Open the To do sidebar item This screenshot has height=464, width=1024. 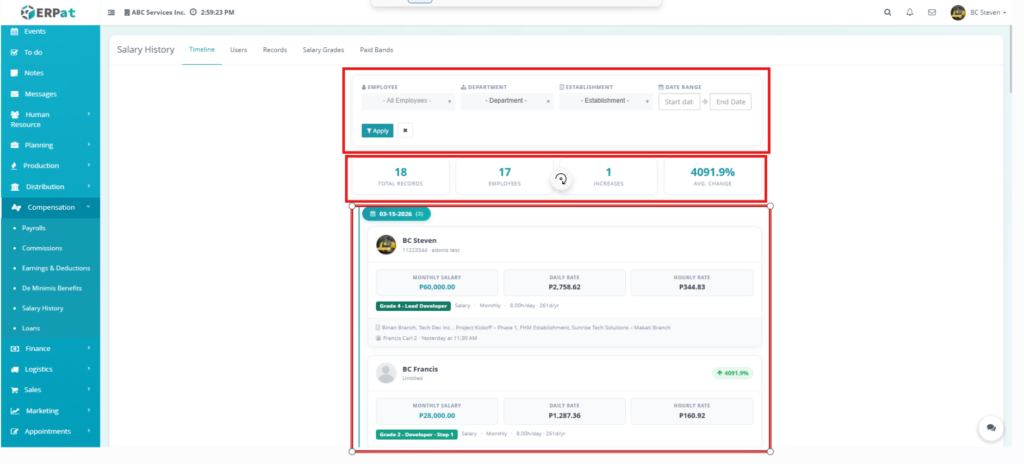[x=34, y=52]
